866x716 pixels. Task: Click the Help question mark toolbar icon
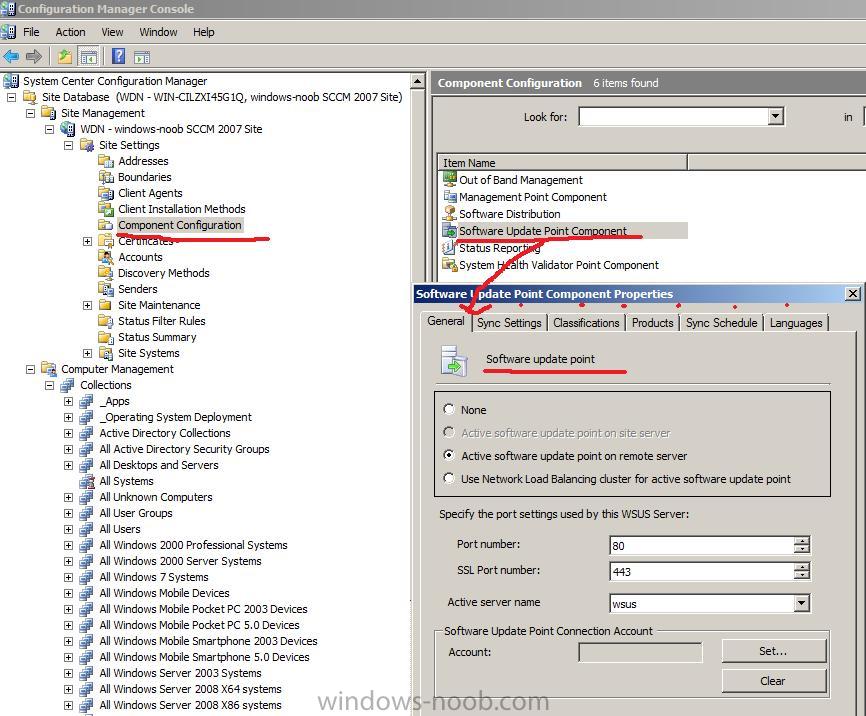coord(118,56)
